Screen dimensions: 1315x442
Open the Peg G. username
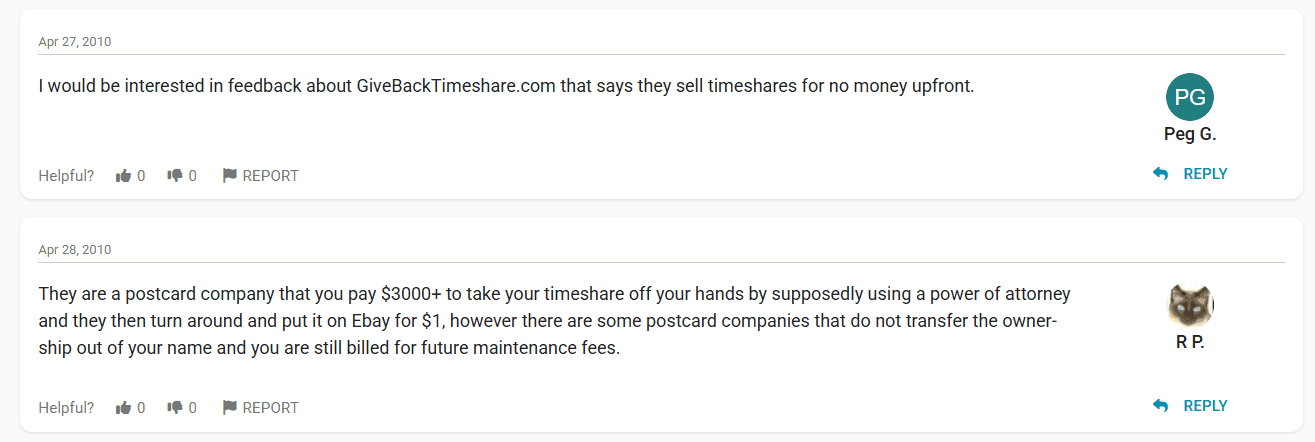point(1190,134)
